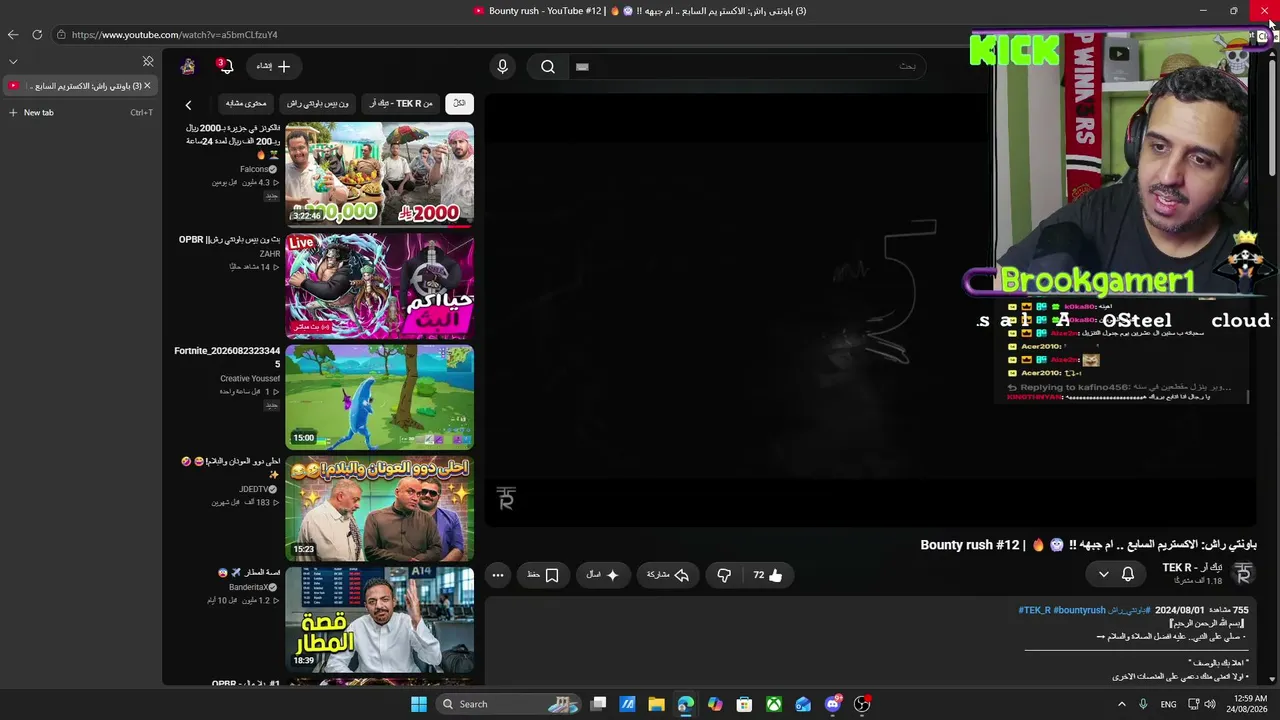Open the on-screen keyboard icon in search
The image size is (1280, 720).
click(582, 67)
